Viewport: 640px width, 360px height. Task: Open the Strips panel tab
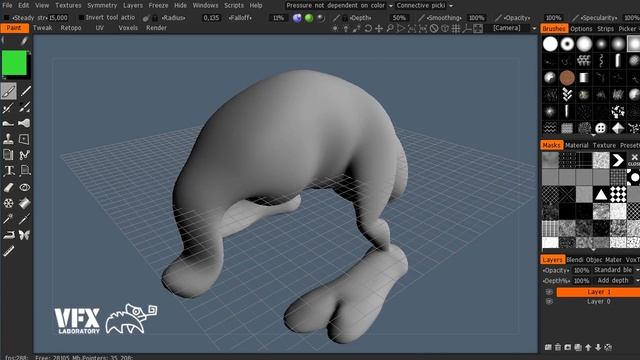tap(605, 29)
